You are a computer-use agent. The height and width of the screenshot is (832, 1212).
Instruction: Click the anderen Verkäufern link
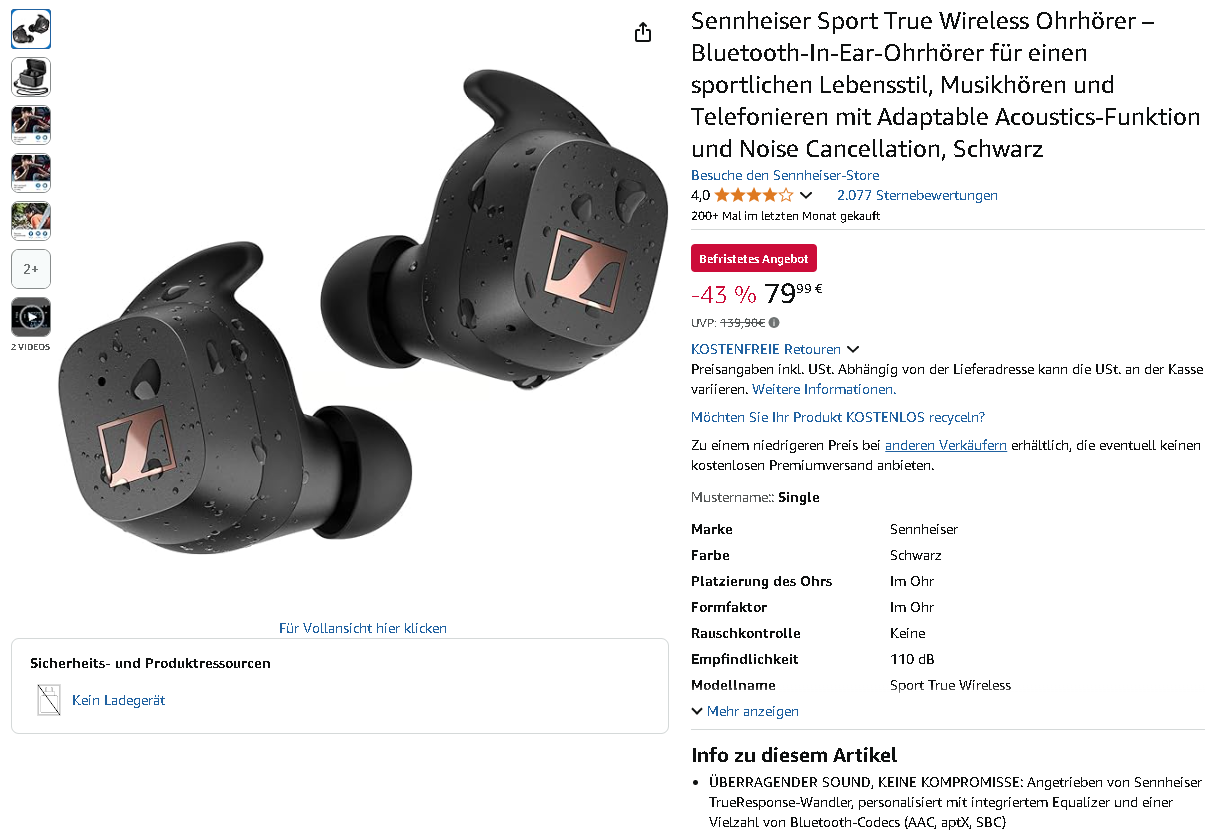[x=945, y=445]
